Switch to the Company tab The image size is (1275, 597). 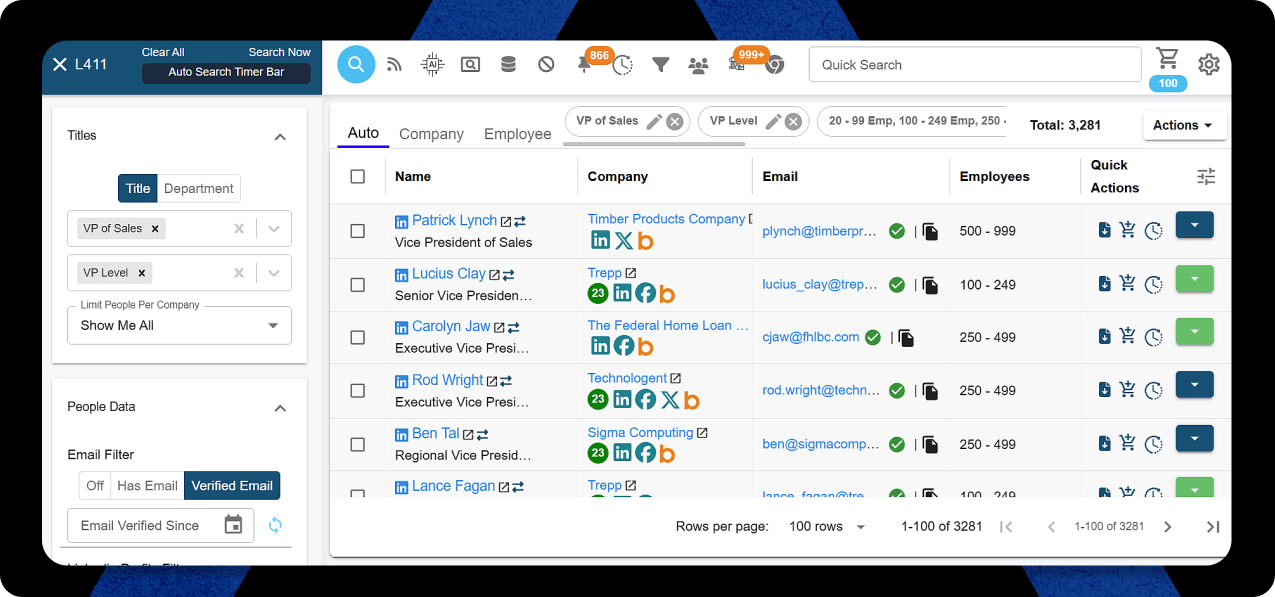pyautogui.click(x=431, y=134)
